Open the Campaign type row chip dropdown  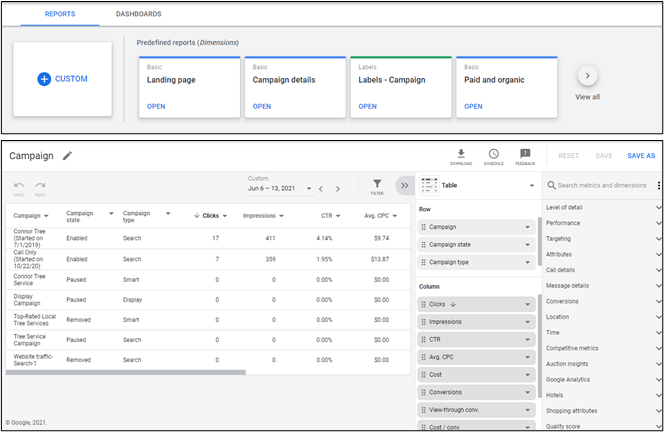tap(528, 262)
